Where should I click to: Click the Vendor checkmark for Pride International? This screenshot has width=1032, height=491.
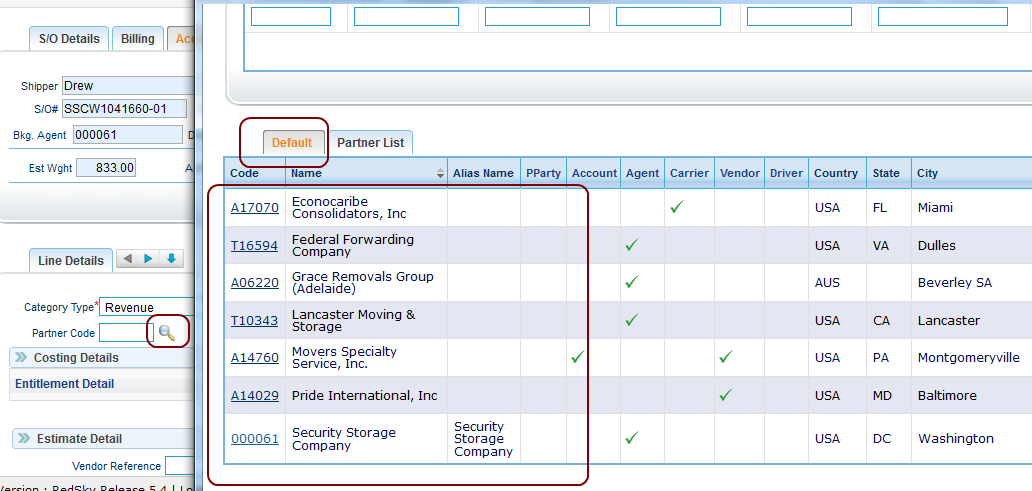click(x=725, y=395)
